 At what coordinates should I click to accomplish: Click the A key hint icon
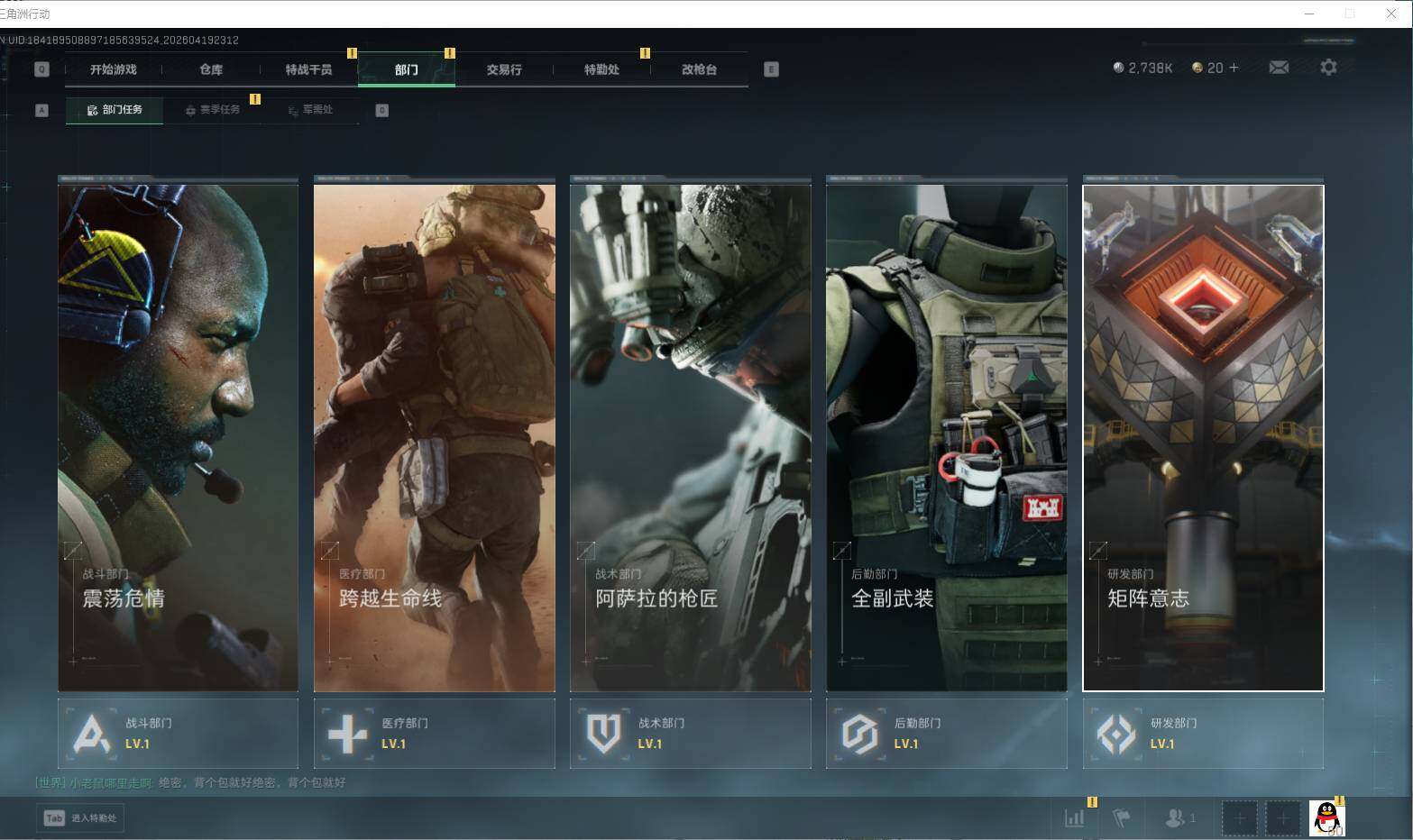point(41,110)
